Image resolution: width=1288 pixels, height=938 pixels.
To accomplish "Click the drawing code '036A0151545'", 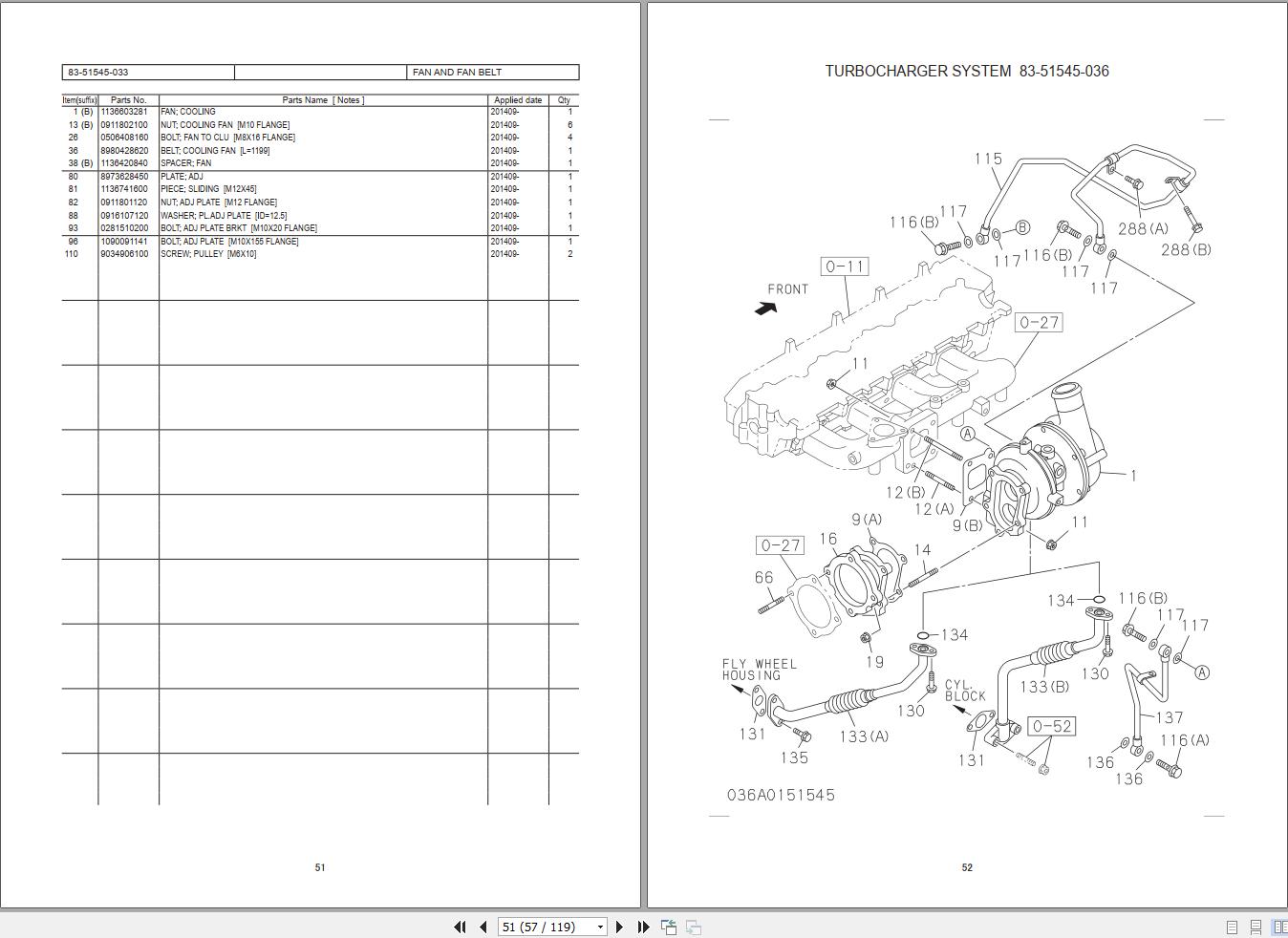I will (781, 795).
